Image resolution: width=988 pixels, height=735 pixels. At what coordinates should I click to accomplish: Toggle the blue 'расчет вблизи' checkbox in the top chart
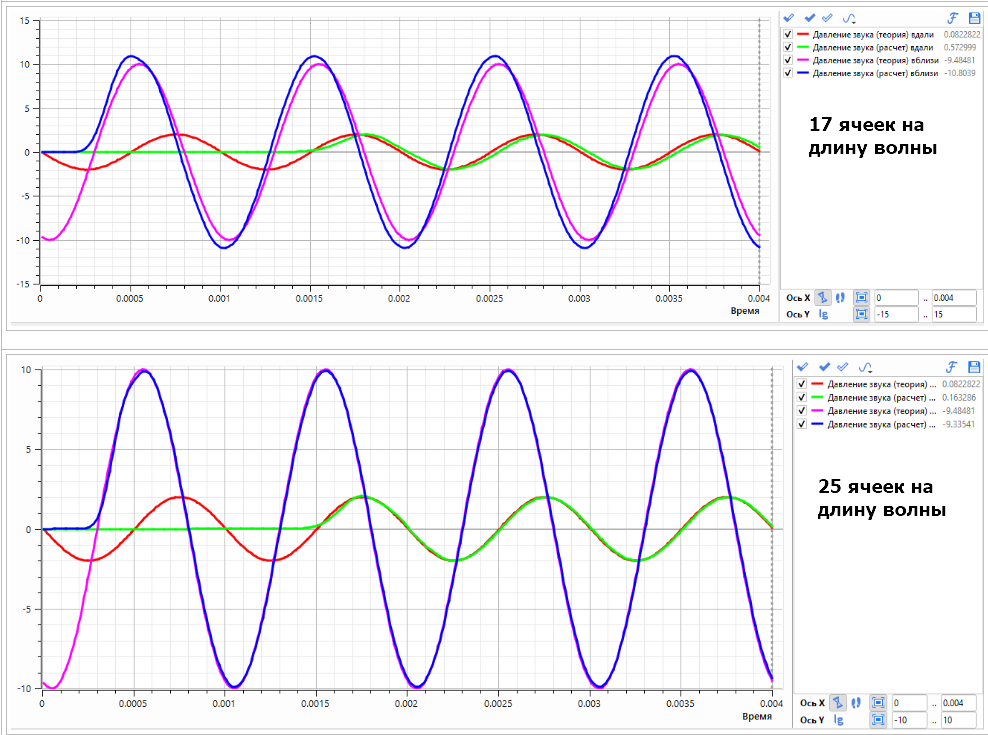tap(788, 73)
